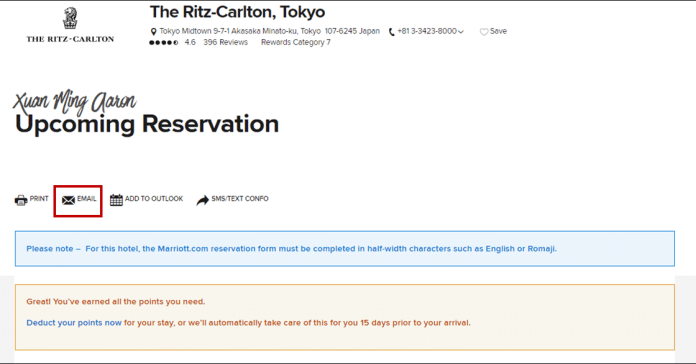
Task: Click the hotel address text
Action: click(269, 31)
